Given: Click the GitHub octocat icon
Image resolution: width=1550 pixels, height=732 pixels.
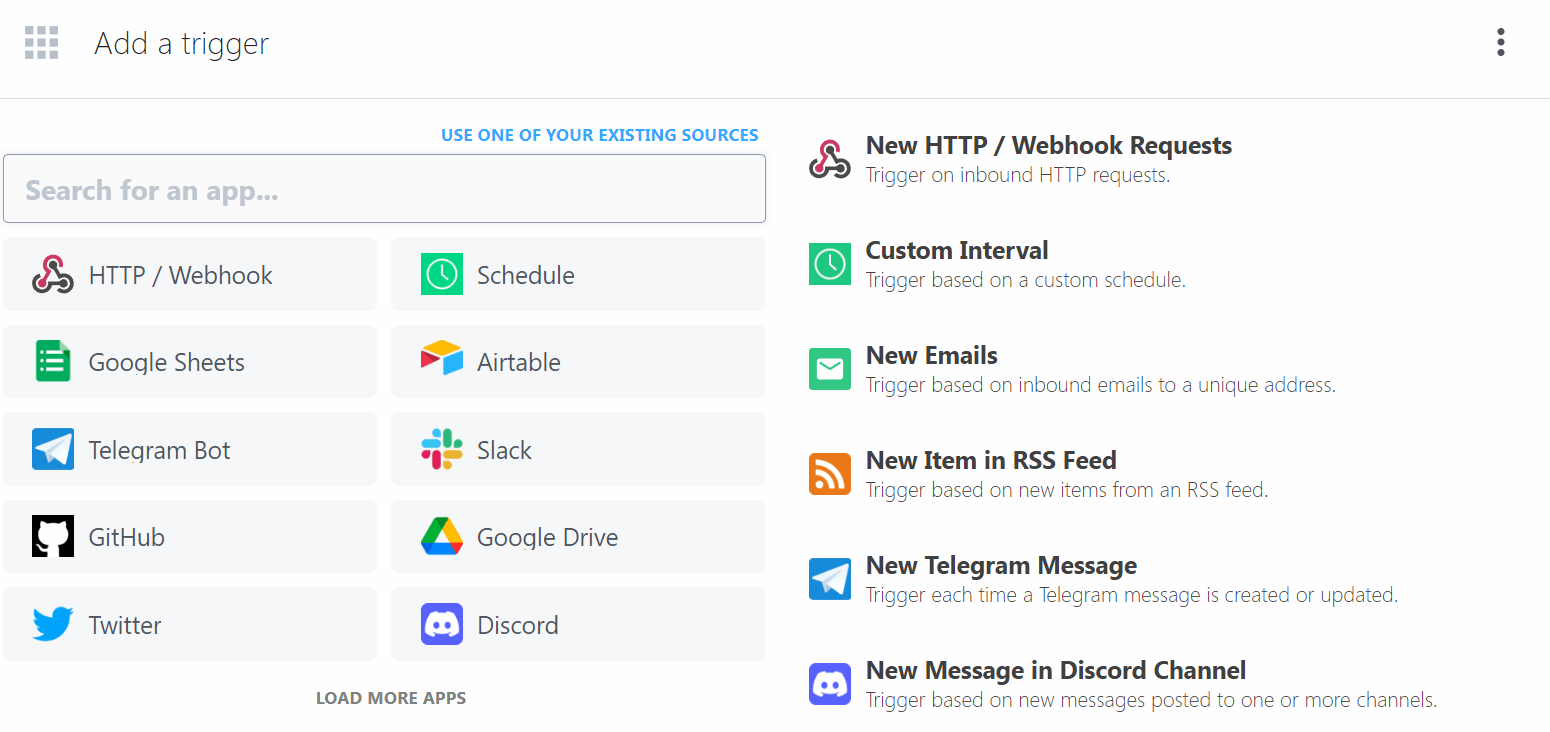Looking at the screenshot, I should tap(53, 537).
